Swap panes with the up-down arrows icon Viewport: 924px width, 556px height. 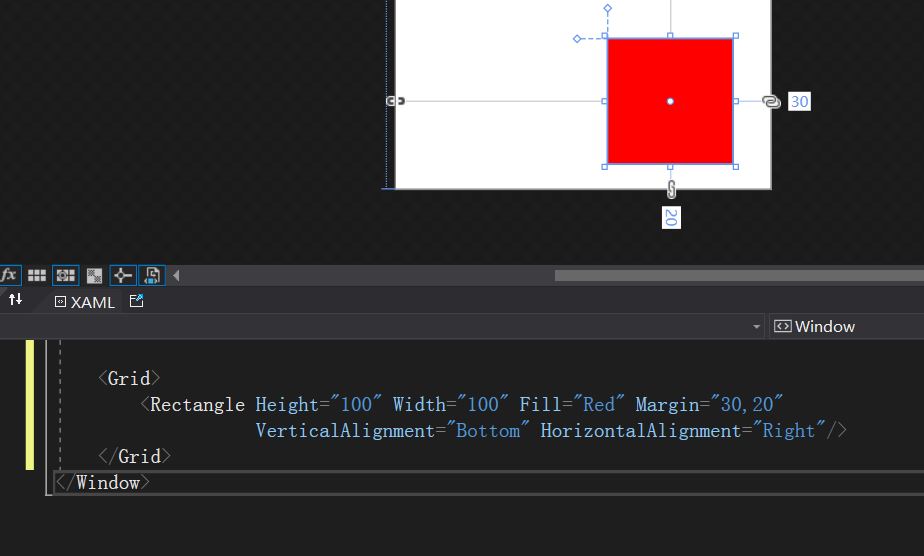click(15, 300)
